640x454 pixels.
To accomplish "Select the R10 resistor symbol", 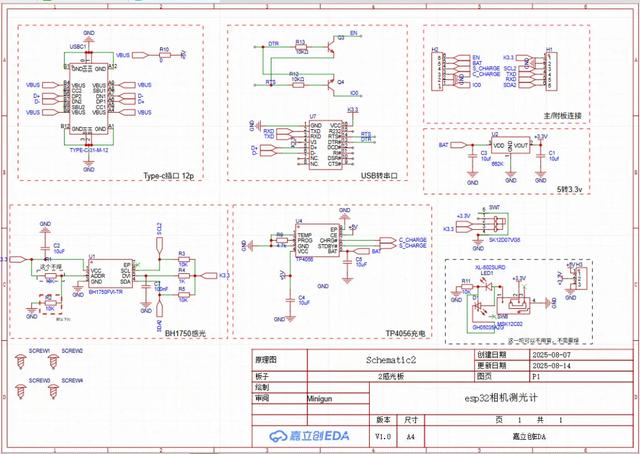I will [164, 55].
